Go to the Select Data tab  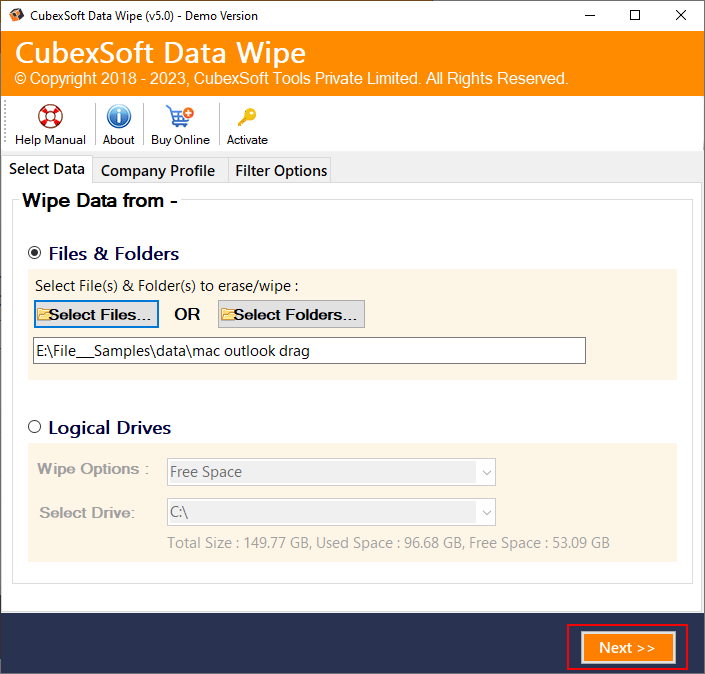tap(47, 169)
